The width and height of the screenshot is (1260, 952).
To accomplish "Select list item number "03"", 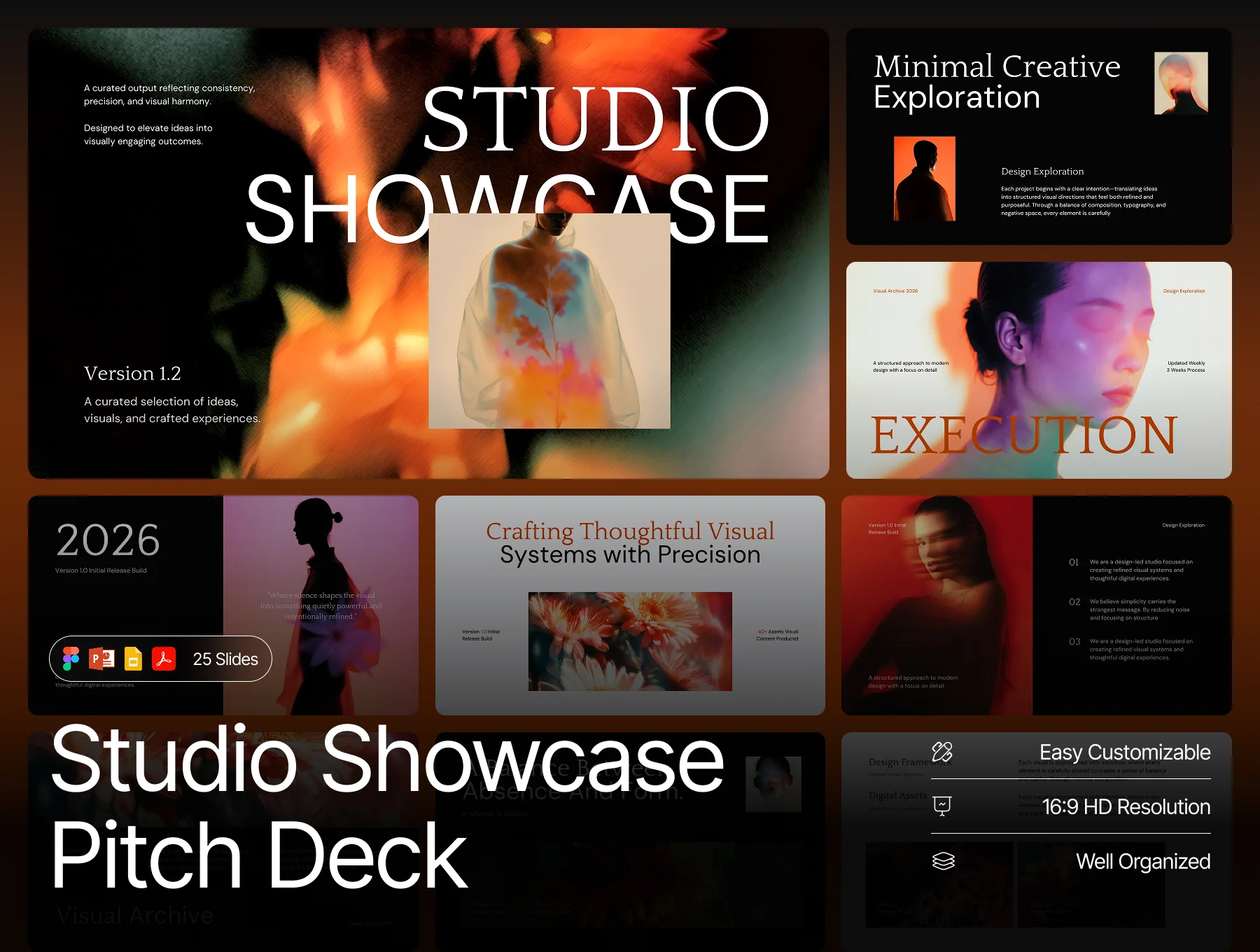I will coord(1074,642).
